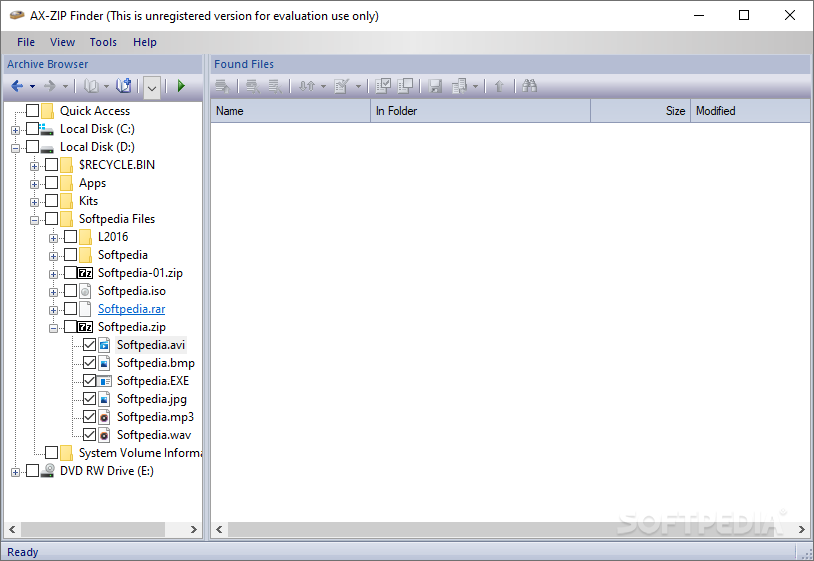
Task: Uncheck the Softpedia.avi checkbox
Action: click(x=89, y=345)
